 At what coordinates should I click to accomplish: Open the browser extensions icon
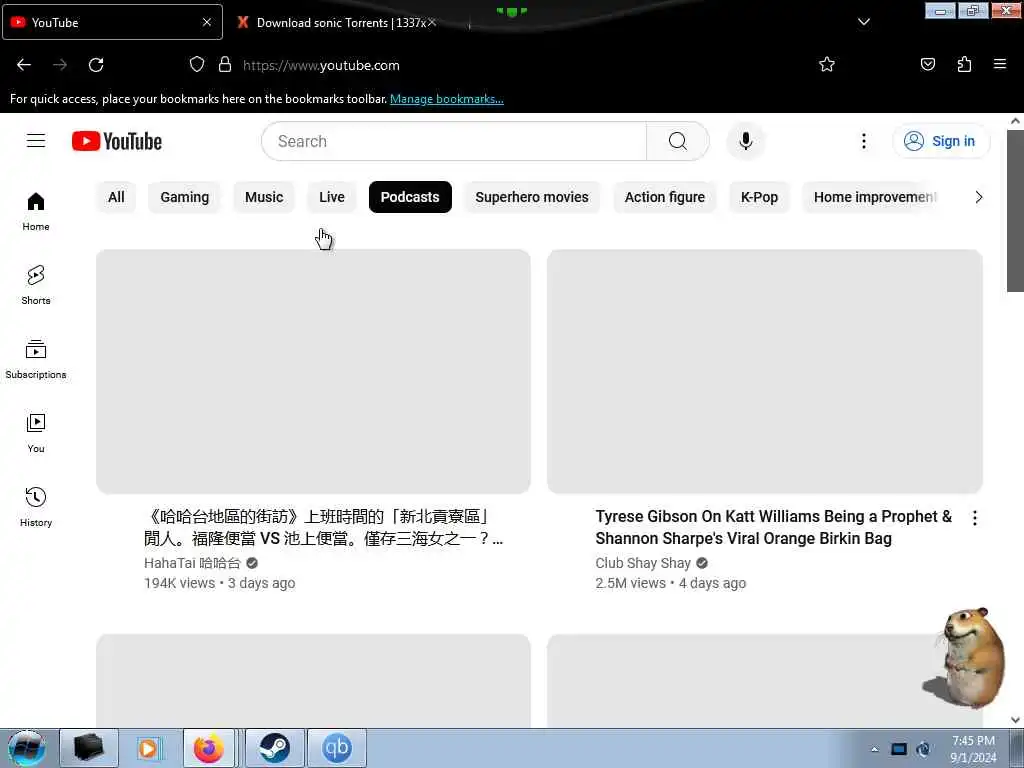point(964,65)
